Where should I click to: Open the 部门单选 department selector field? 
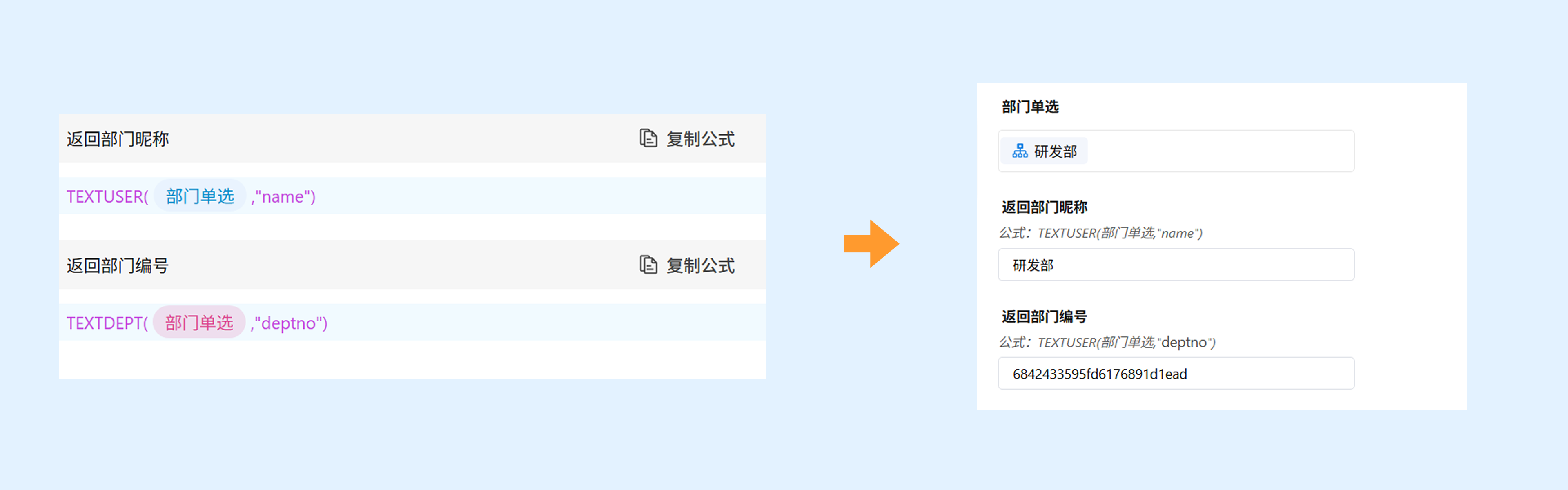(x=1217, y=151)
